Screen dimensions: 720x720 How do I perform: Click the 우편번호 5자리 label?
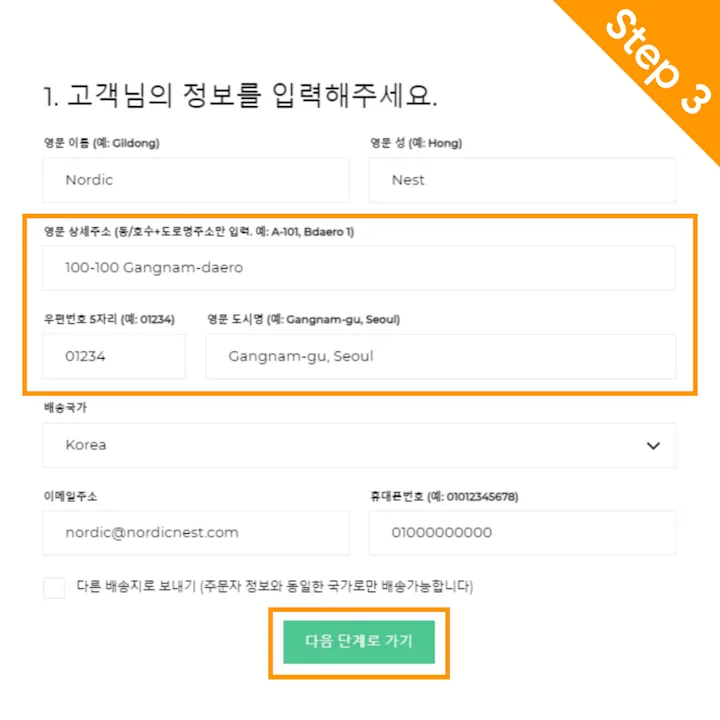109,320
